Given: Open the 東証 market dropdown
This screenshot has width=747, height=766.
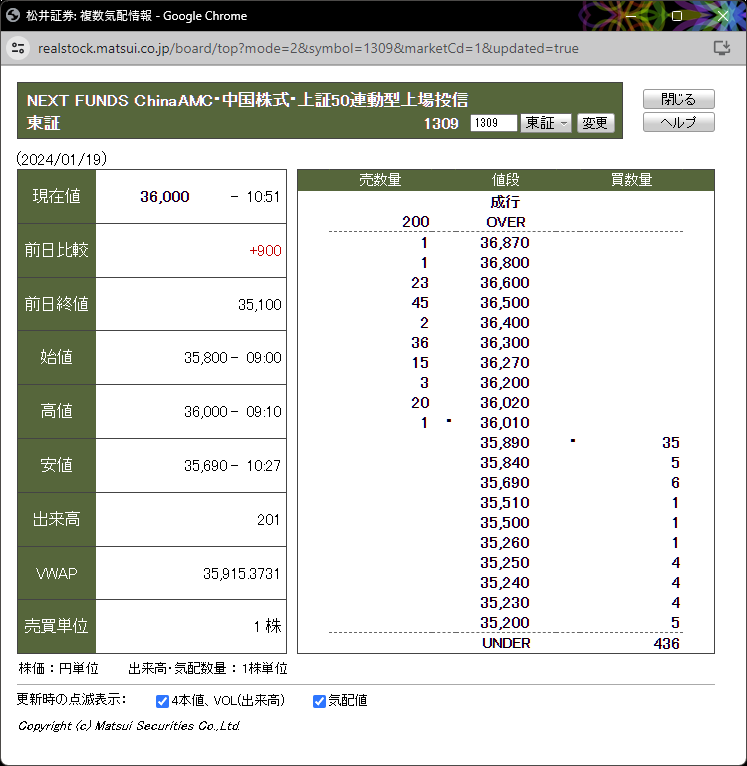Looking at the screenshot, I should tap(546, 123).
